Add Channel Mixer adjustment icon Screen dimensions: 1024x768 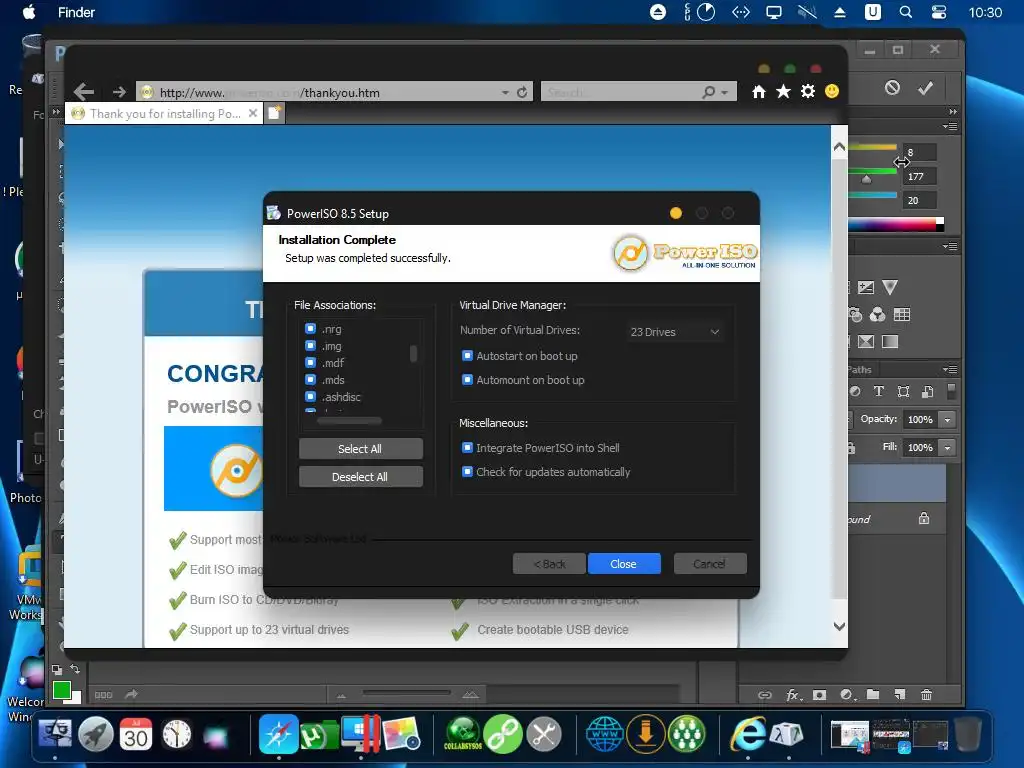(x=878, y=315)
